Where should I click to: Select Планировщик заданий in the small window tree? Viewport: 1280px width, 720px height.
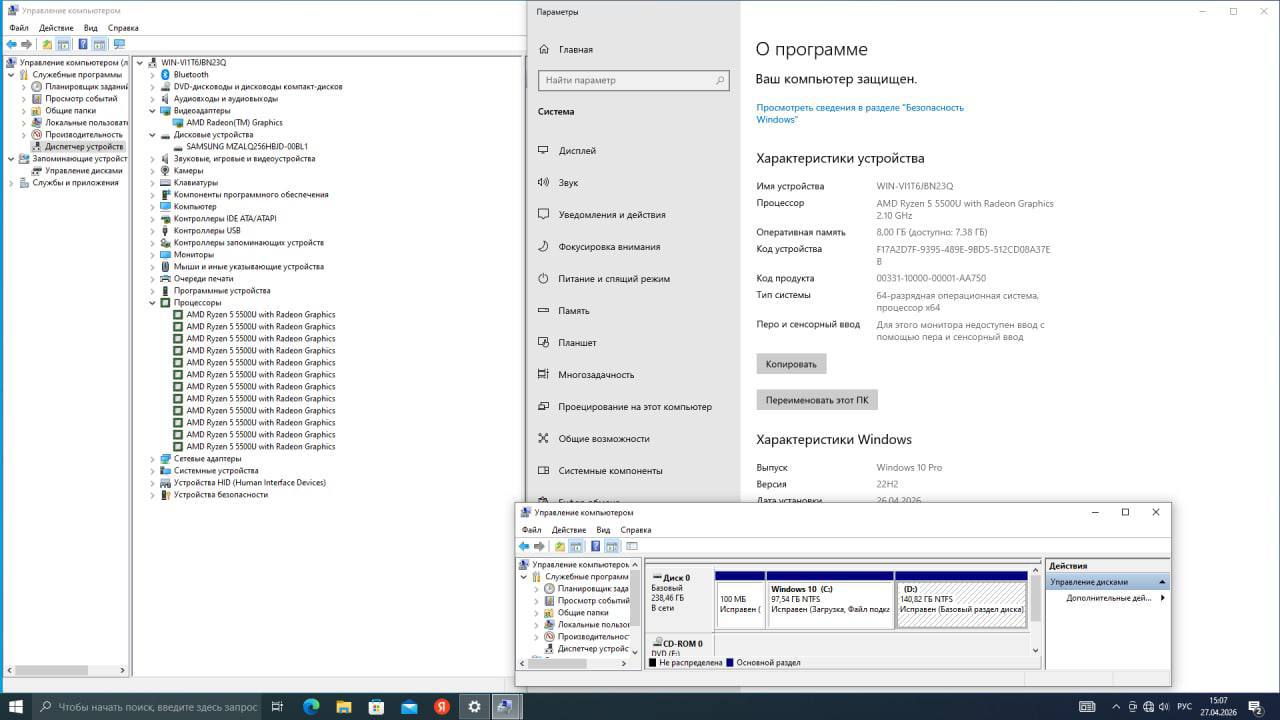593,589
